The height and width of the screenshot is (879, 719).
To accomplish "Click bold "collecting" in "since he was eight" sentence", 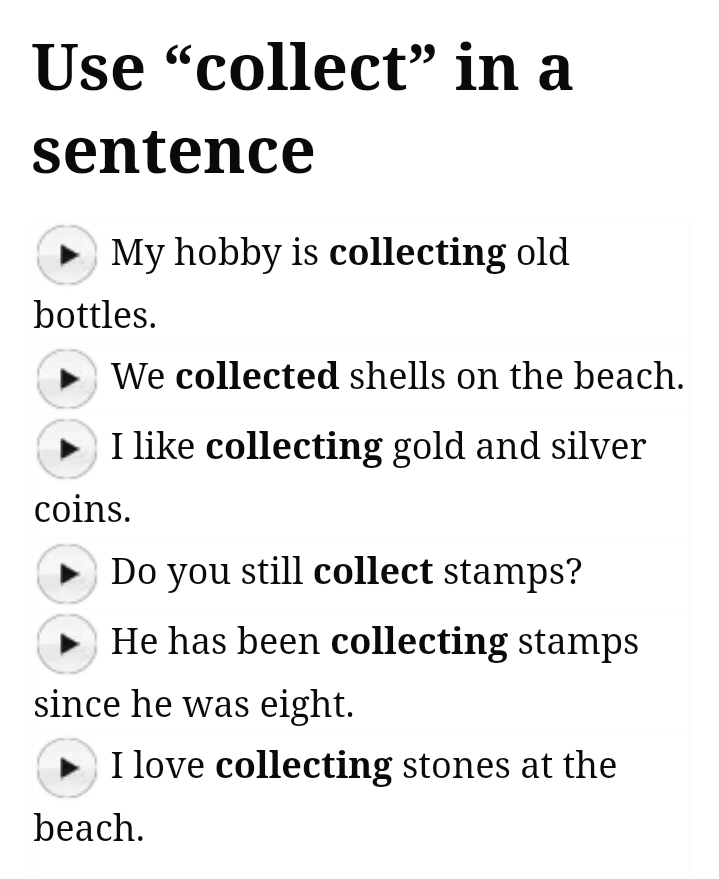I will coord(419,641).
